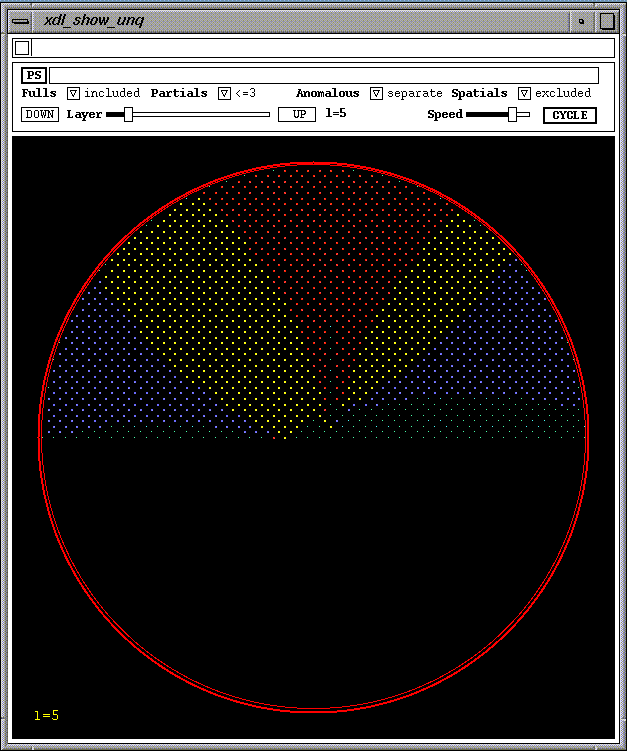Screen dimensions: 627x751
Task: Open the window menu in title bar
Action: coord(20,20)
